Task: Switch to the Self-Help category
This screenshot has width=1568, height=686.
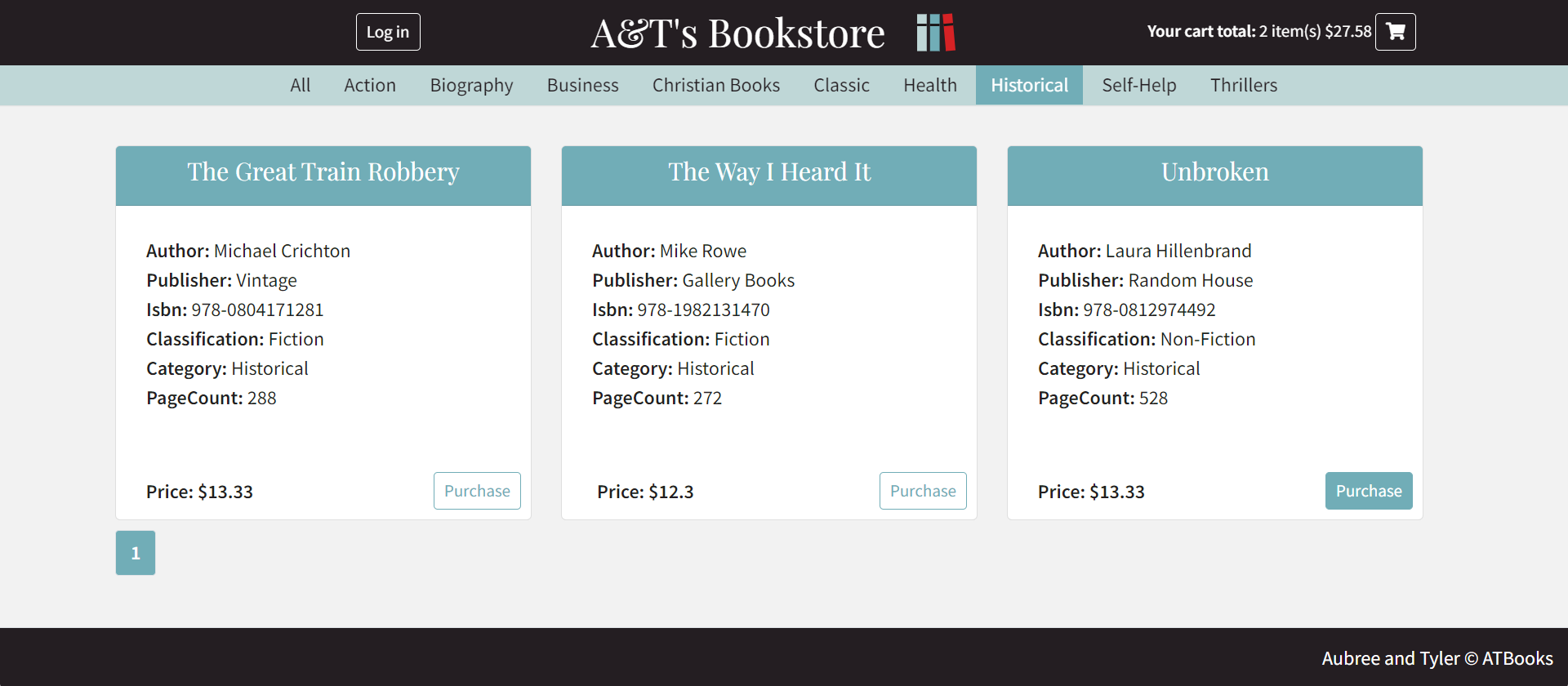Action: (1139, 85)
